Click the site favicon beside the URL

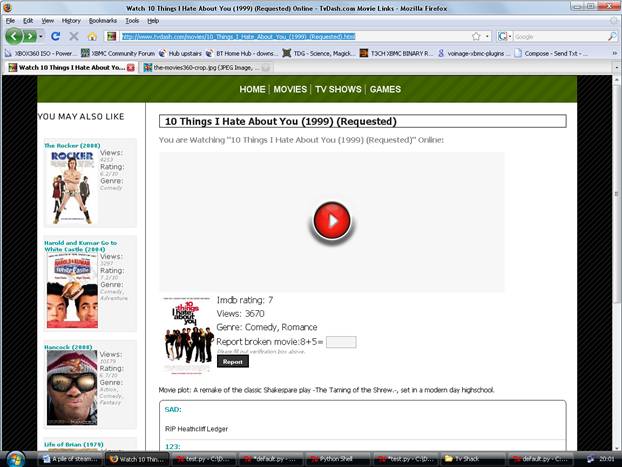click(111, 37)
